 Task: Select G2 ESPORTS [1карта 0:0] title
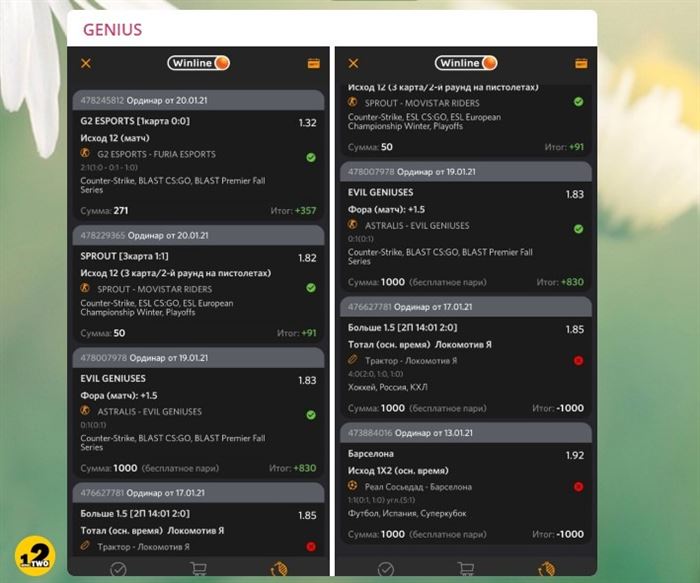[135, 121]
